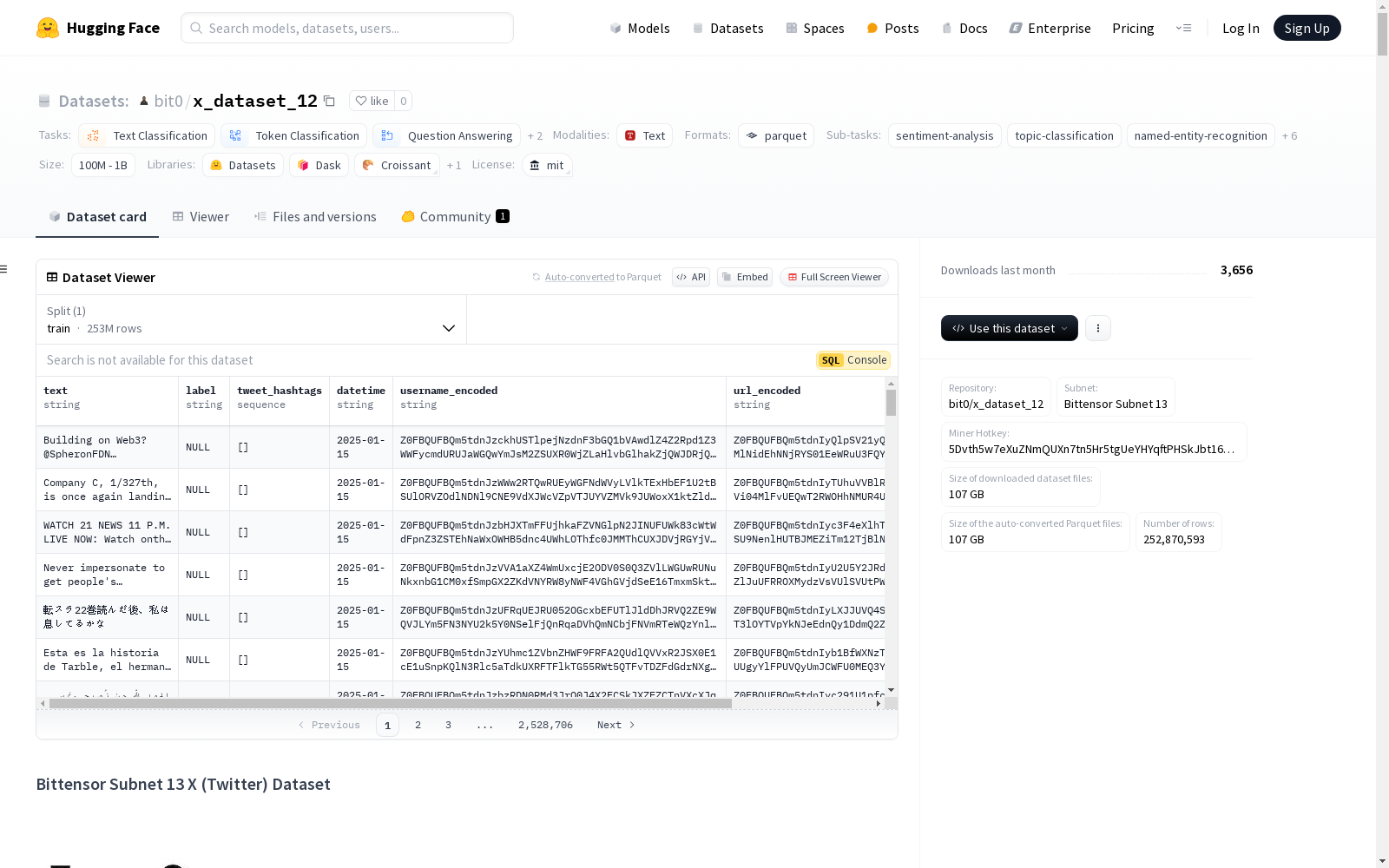
Task: Open Posts in the top navigation
Action: click(x=892, y=28)
